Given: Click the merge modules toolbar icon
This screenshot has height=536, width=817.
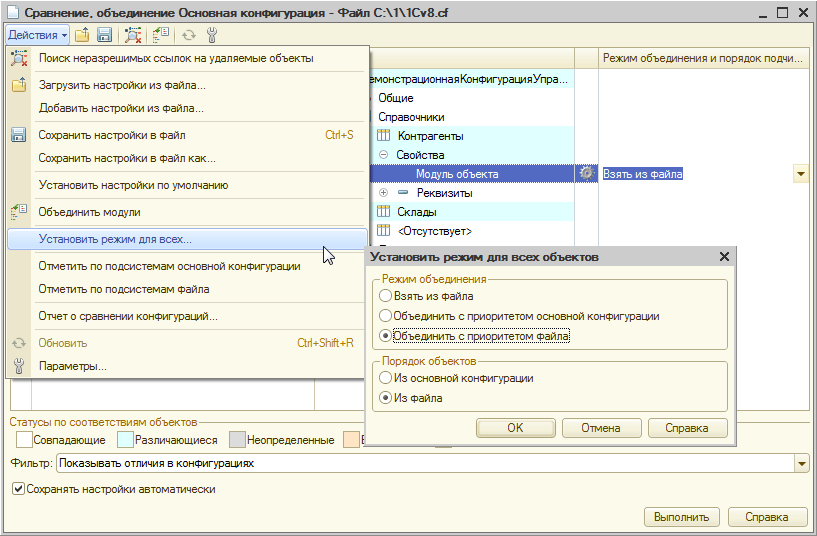Looking at the screenshot, I should pos(161,35).
